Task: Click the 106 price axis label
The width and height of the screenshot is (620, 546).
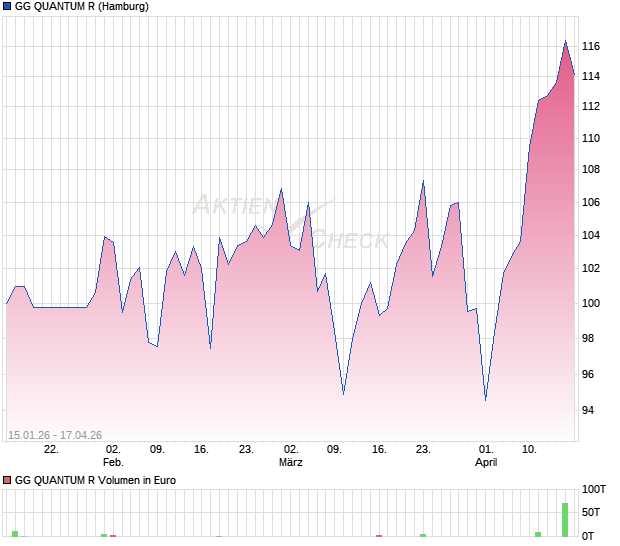Action: [591, 202]
